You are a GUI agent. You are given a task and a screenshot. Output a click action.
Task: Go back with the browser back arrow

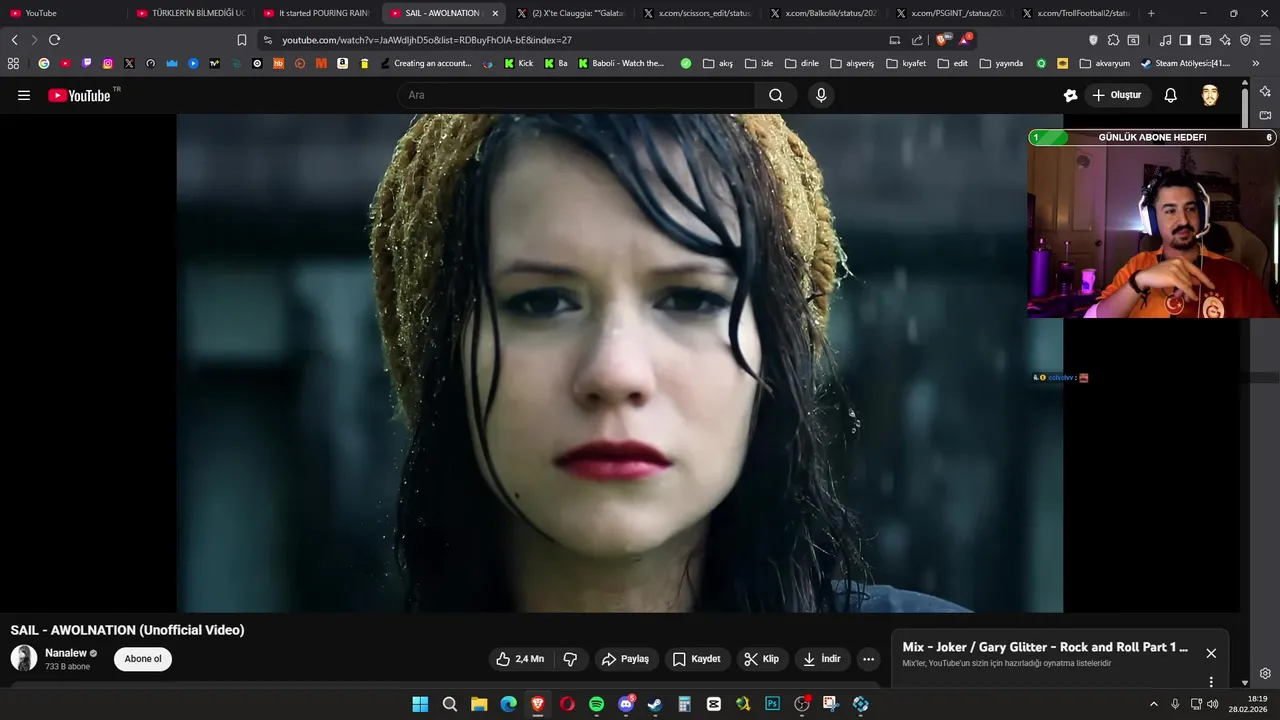click(x=14, y=40)
